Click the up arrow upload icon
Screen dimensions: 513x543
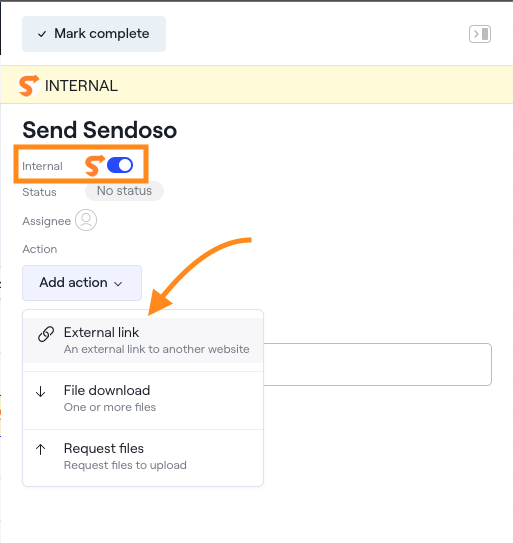click(41, 449)
